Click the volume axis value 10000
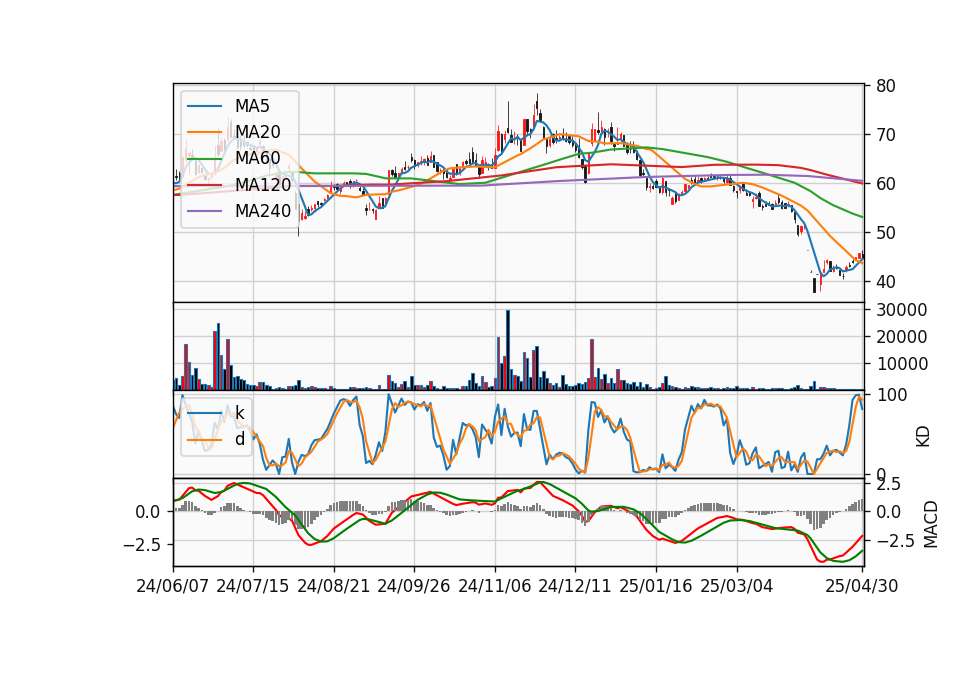 pos(902,364)
